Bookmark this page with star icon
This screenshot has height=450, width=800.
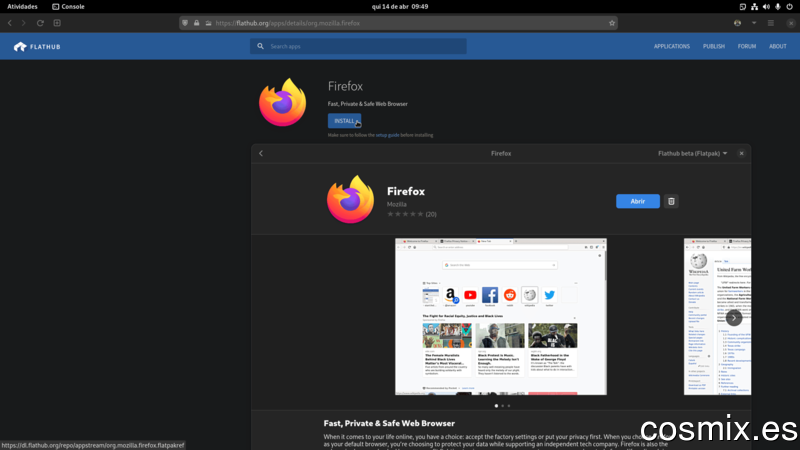612,23
